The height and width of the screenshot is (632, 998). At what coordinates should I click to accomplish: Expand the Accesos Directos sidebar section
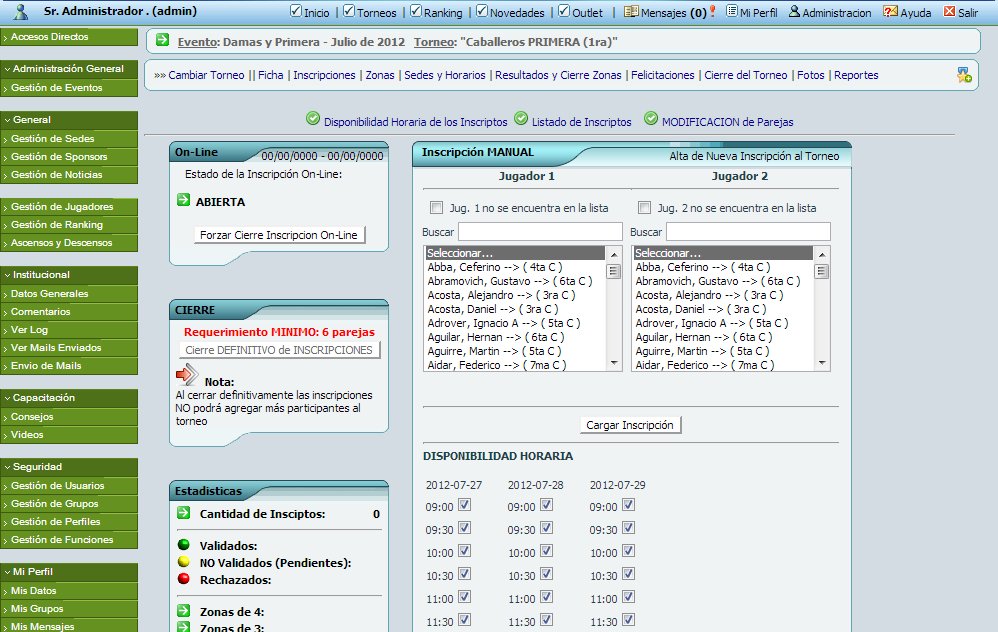pyautogui.click(x=69, y=37)
